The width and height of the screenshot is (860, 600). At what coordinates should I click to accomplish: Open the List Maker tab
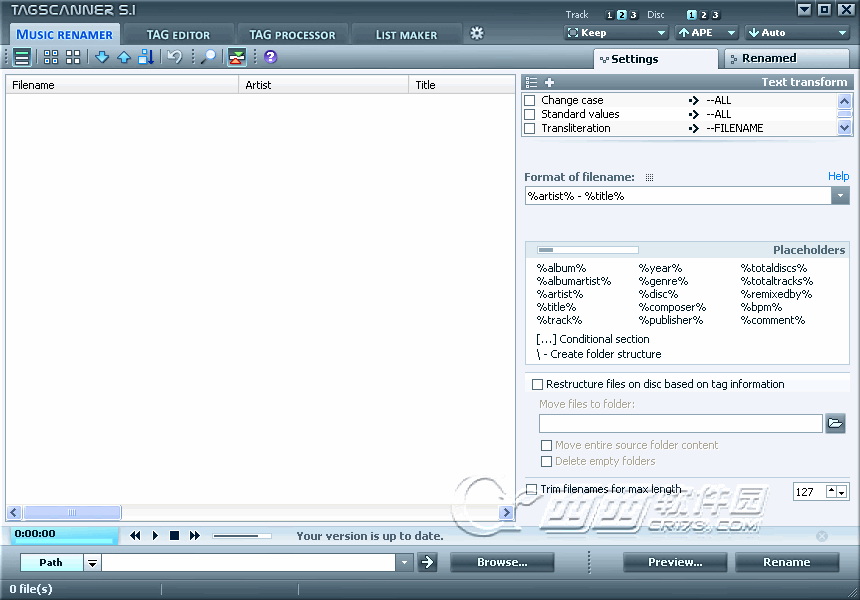[x=406, y=35]
